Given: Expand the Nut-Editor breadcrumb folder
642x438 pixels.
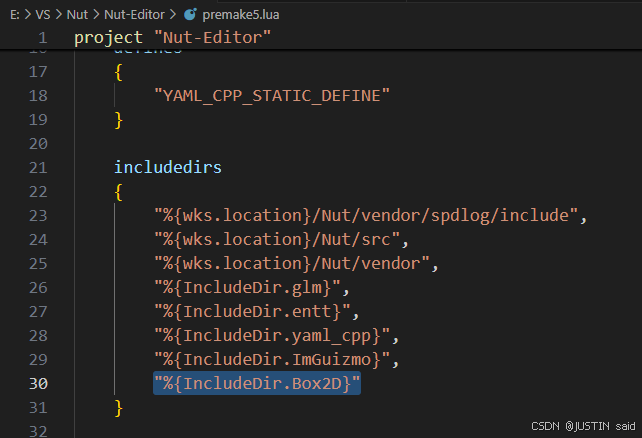Looking at the screenshot, I should pyautogui.click(x=131, y=14).
